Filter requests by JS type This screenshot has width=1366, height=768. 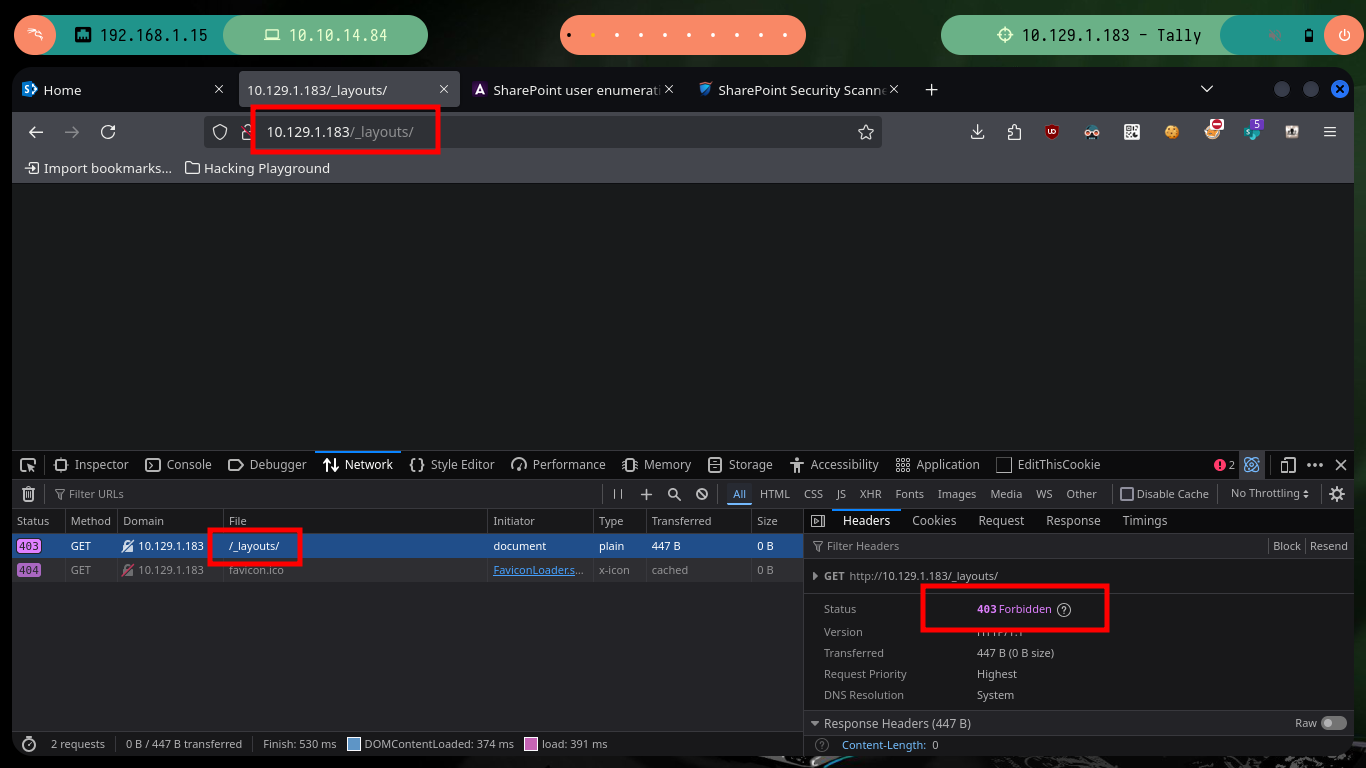tap(841, 494)
